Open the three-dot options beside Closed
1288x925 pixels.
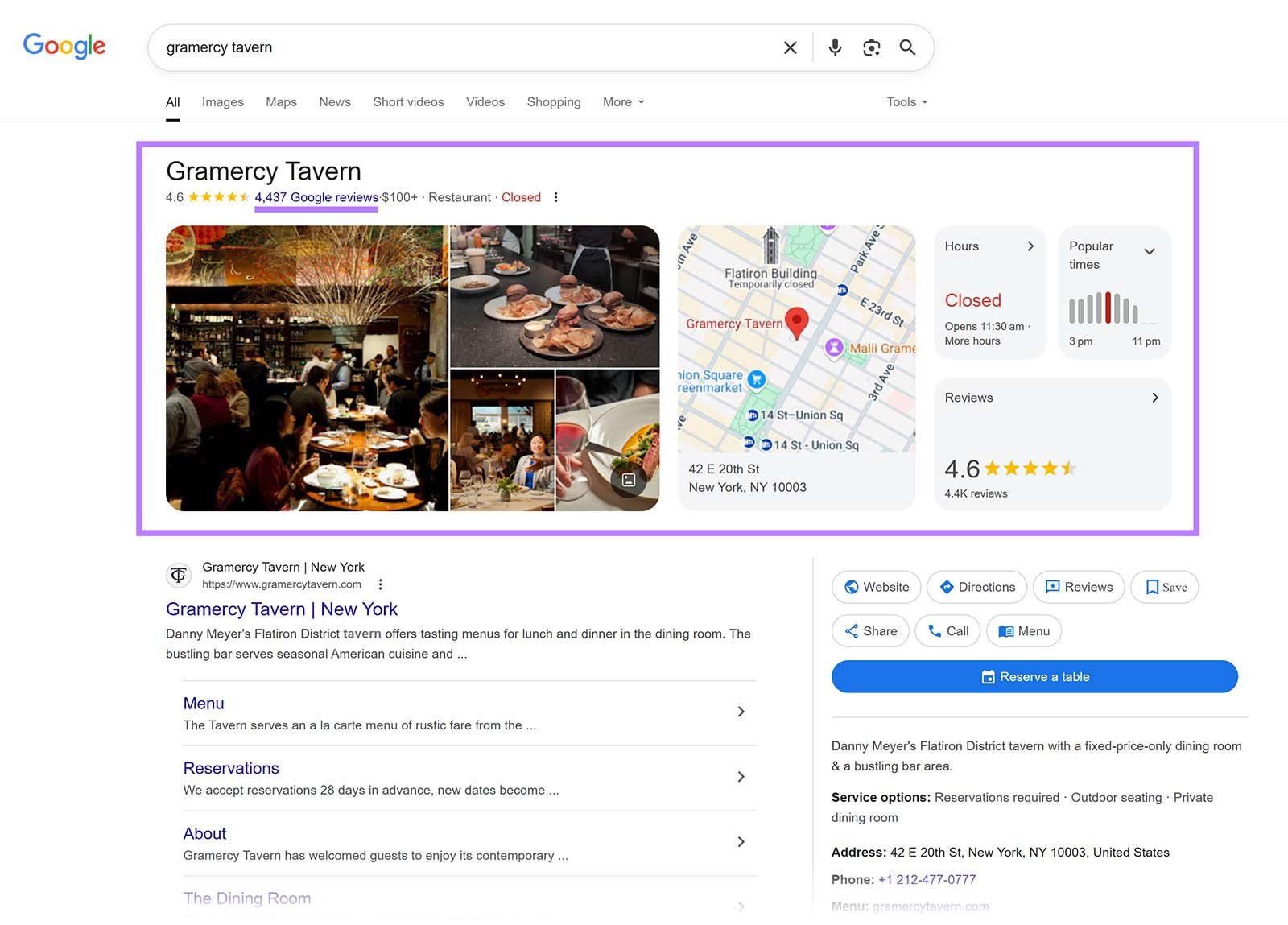pos(555,196)
